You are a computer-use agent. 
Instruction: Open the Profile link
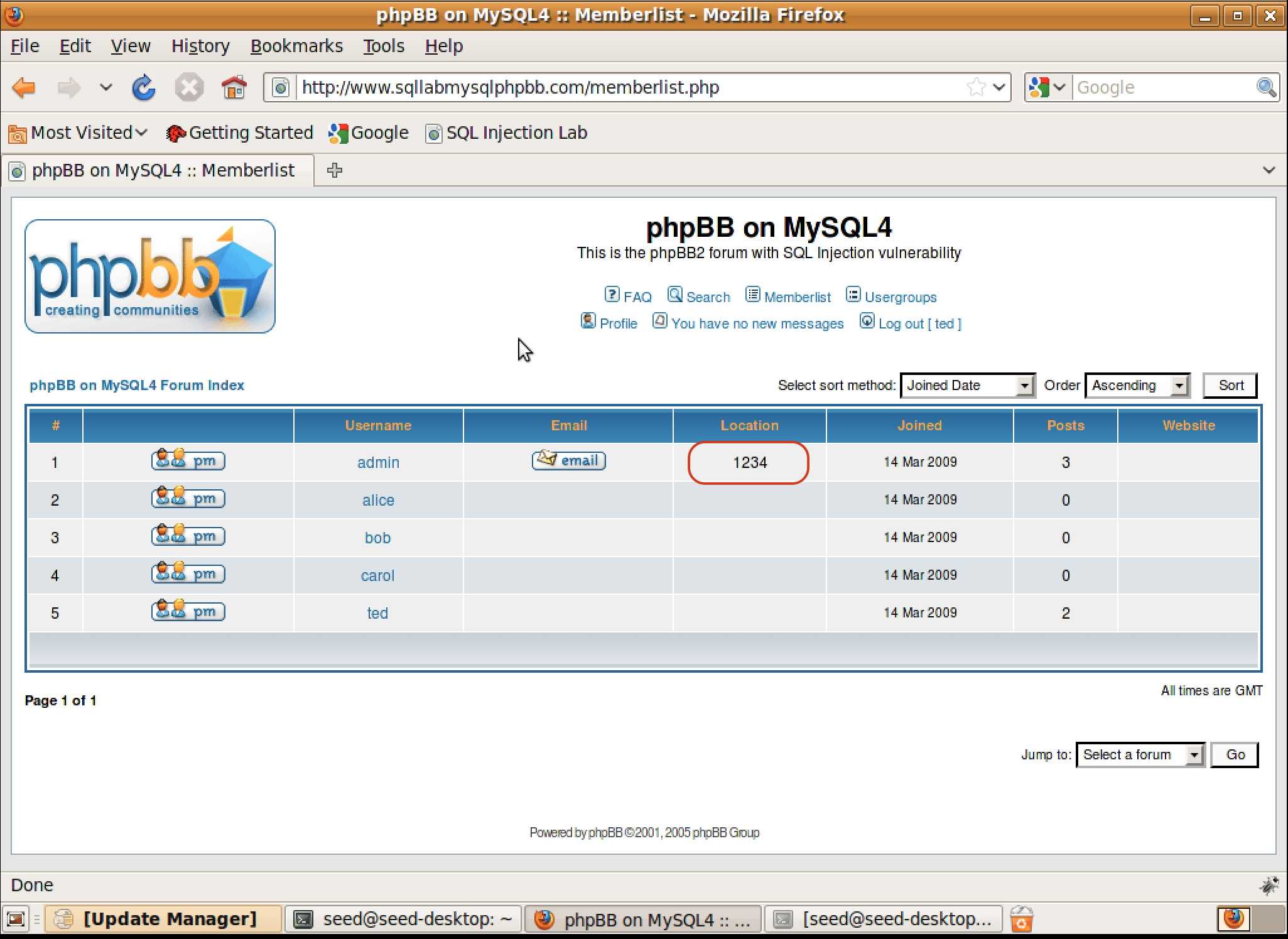click(x=609, y=322)
